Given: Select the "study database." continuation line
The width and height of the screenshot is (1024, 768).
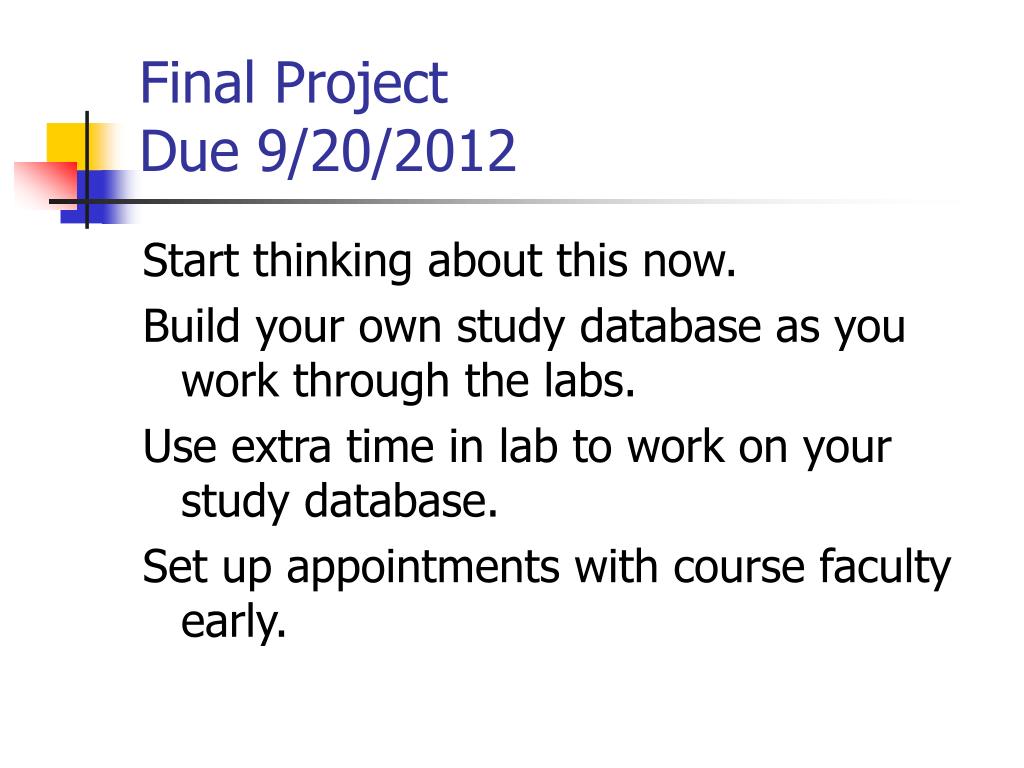Looking at the screenshot, I should click(x=340, y=502).
